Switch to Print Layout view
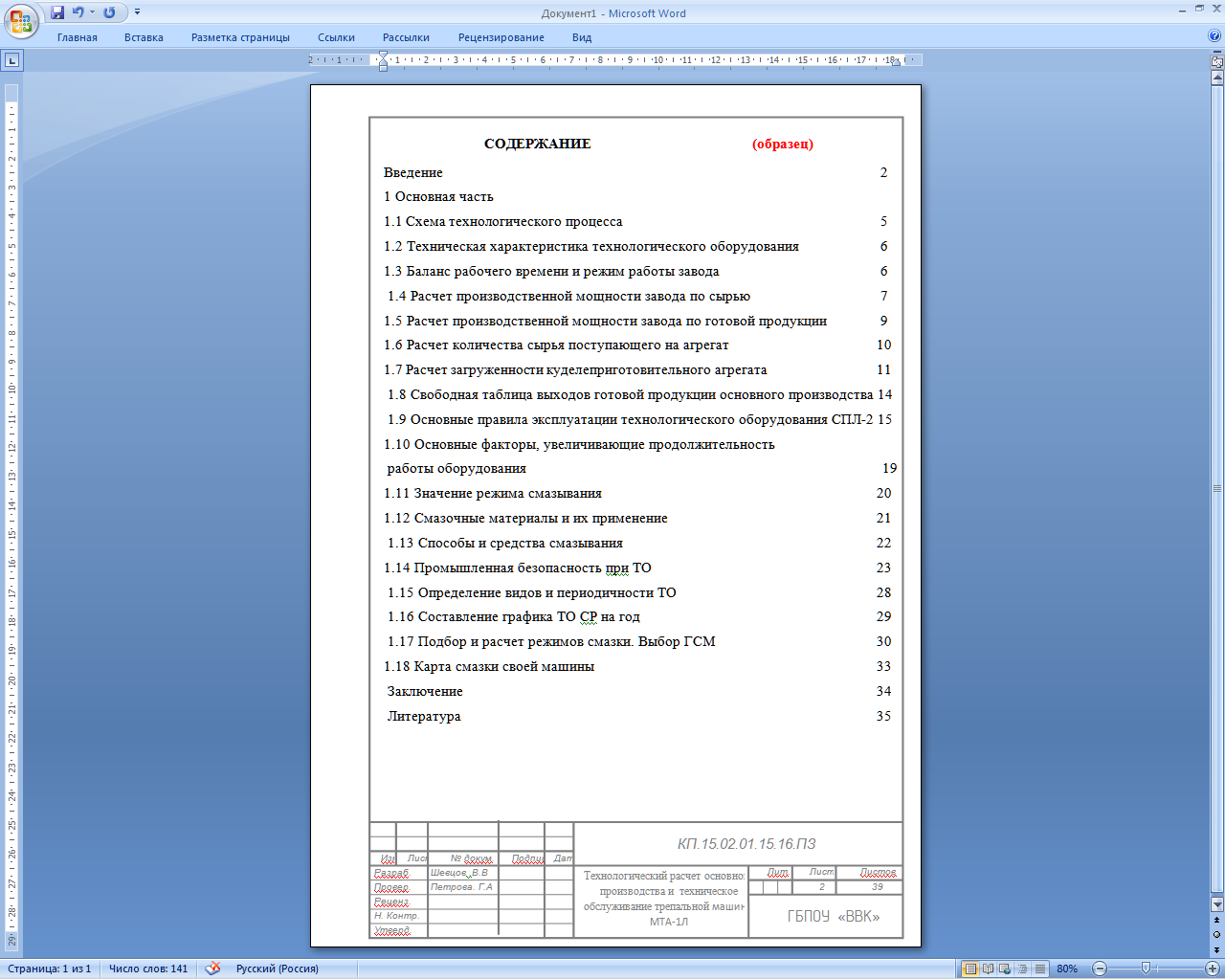This screenshot has height=980, width=1225. tap(970, 969)
